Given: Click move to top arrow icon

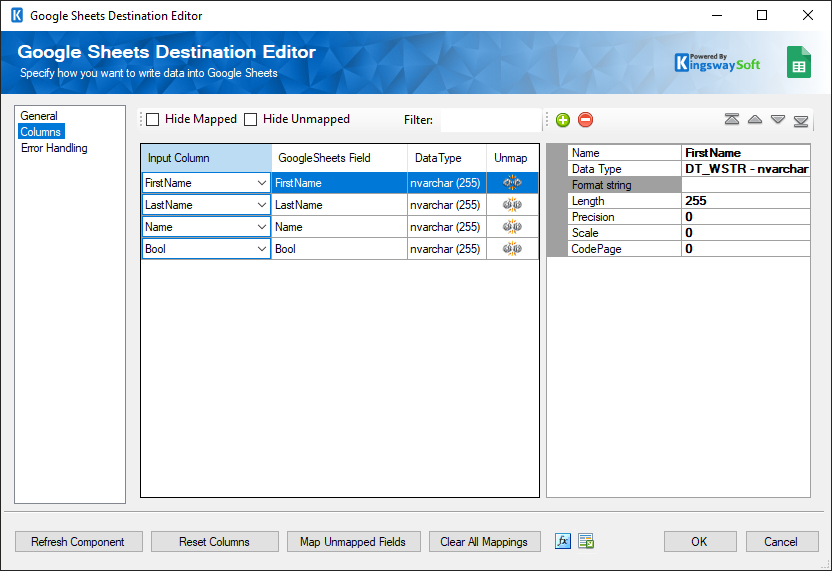Looking at the screenshot, I should (x=732, y=119).
